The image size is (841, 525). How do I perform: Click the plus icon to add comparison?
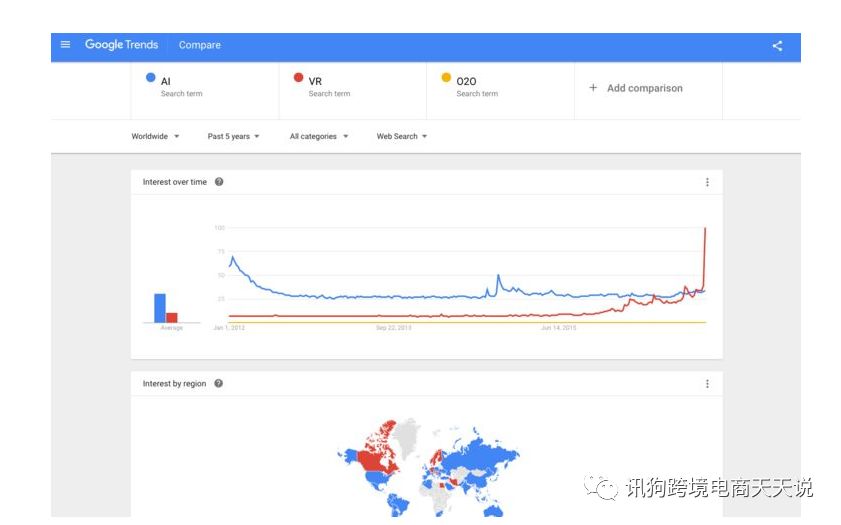click(x=593, y=88)
